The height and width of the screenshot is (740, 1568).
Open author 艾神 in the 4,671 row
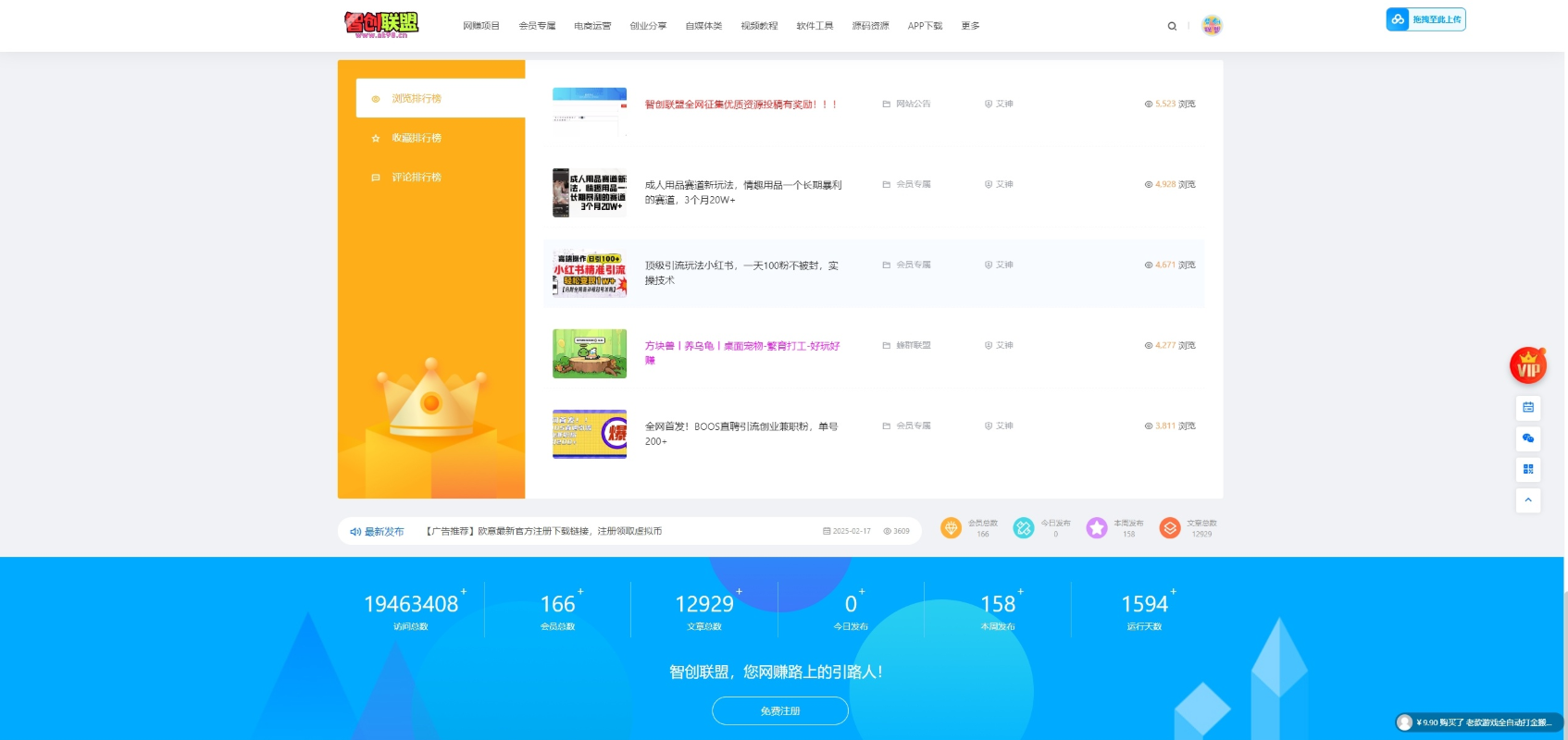point(1004,265)
